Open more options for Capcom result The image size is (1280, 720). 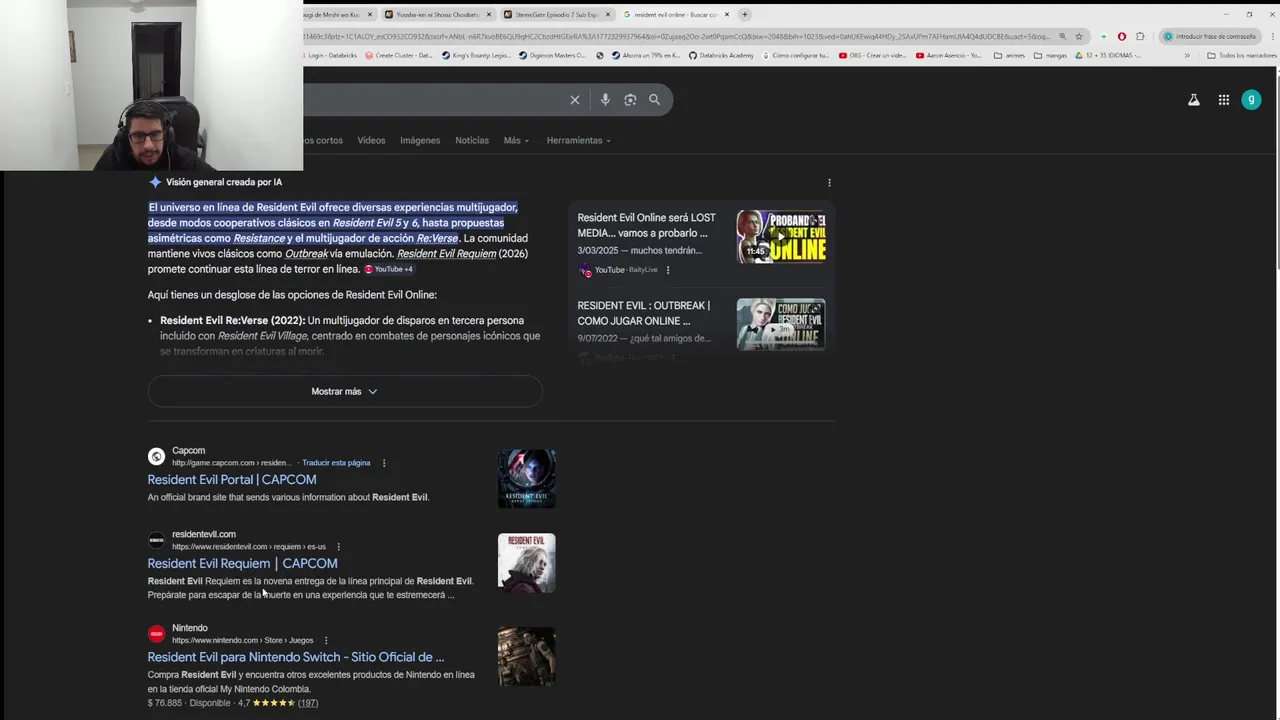[x=384, y=463]
